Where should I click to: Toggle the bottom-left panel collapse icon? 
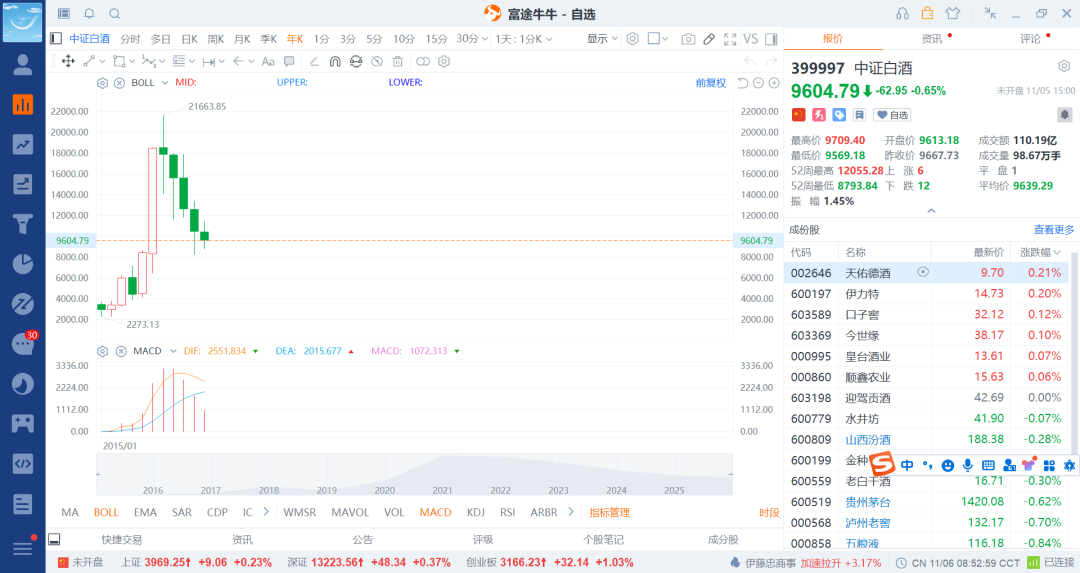pyautogui.click(x=54, y=539)
